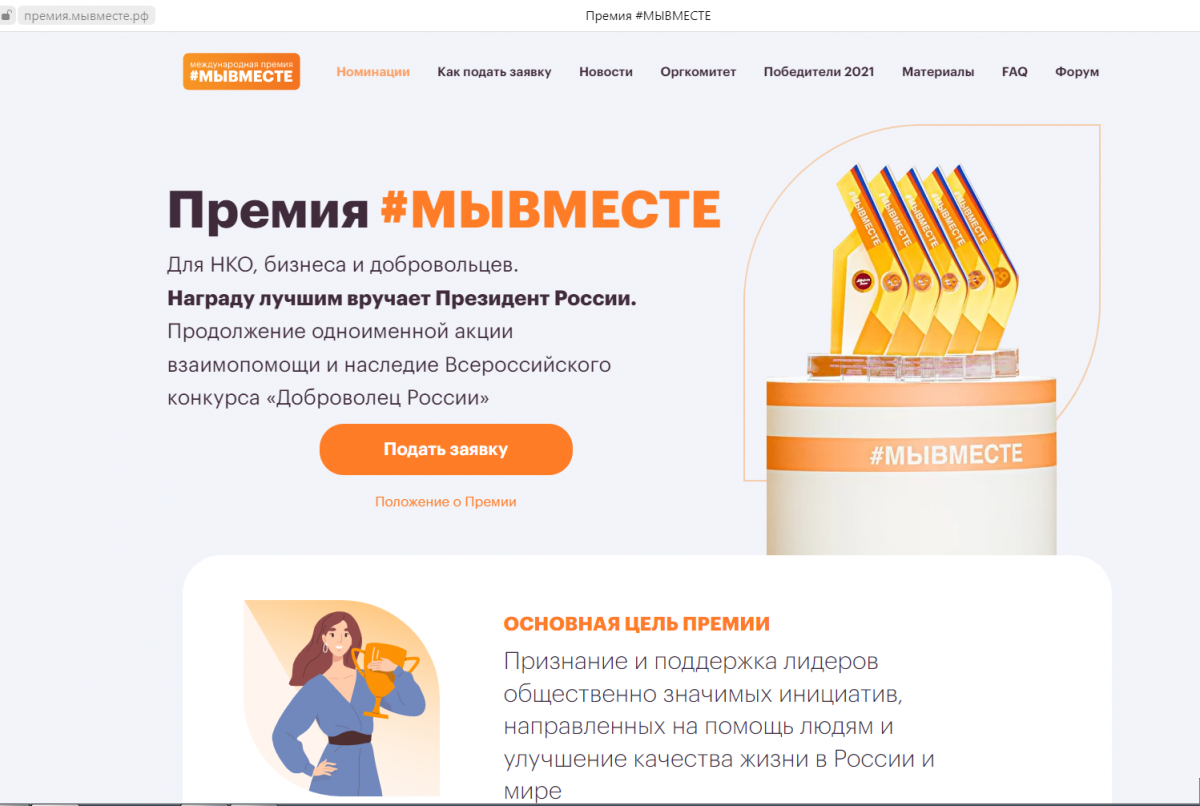Open Материалы in the navigation bar
Viewport: 1200px width, 806px height.
[x=938, y=72]
